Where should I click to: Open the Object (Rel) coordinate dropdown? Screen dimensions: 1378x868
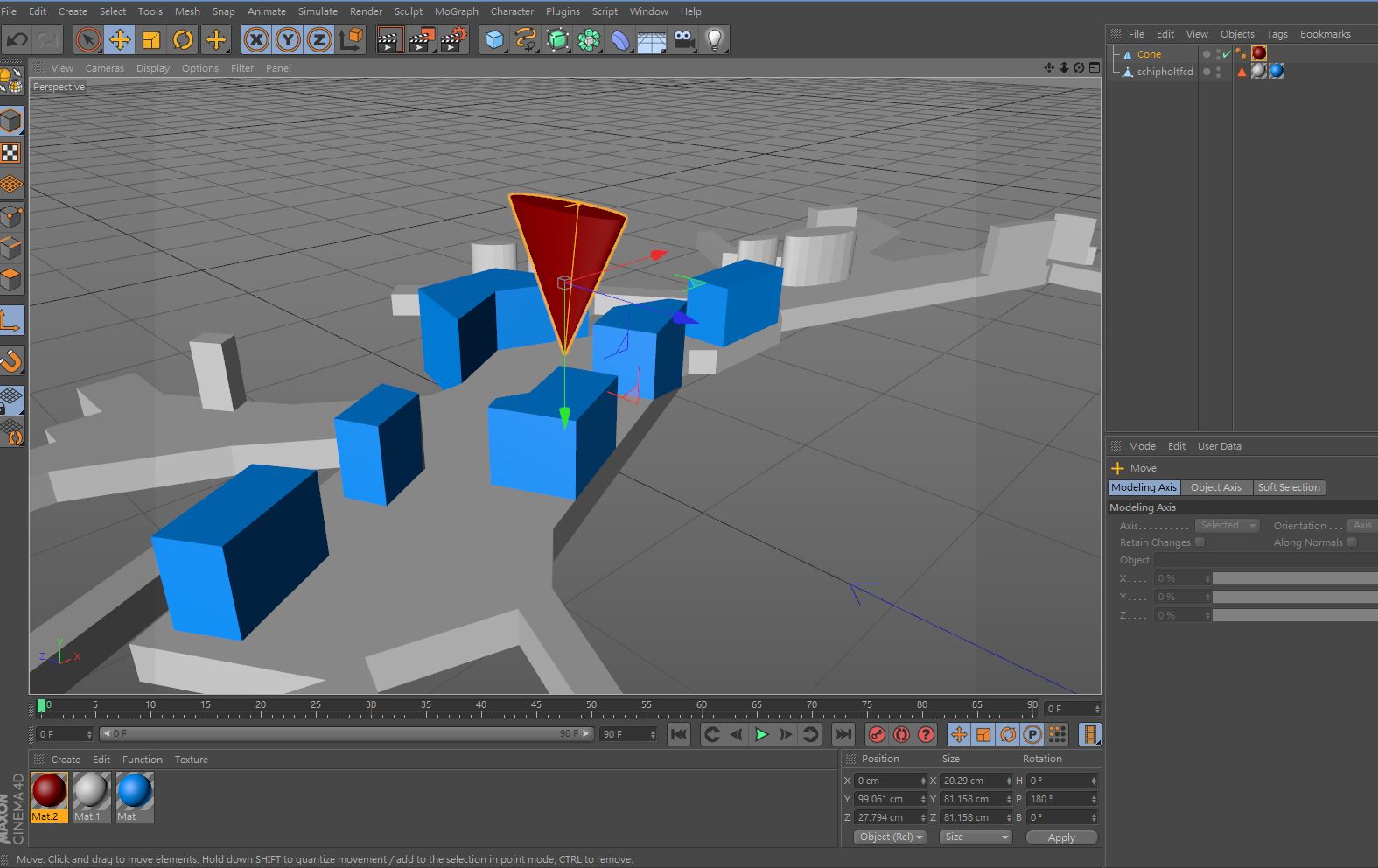[x=890, y=837]
